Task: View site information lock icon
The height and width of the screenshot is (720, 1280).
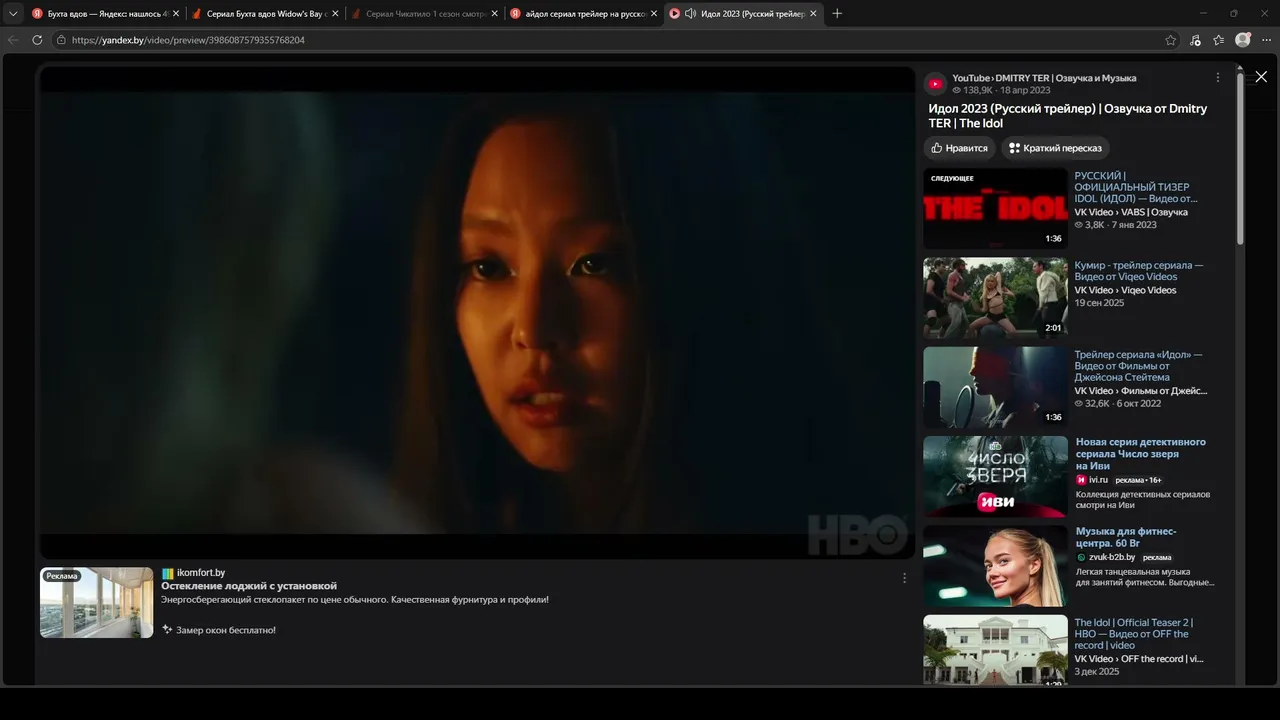Action: pyautogui.click(x=61, y=40)
